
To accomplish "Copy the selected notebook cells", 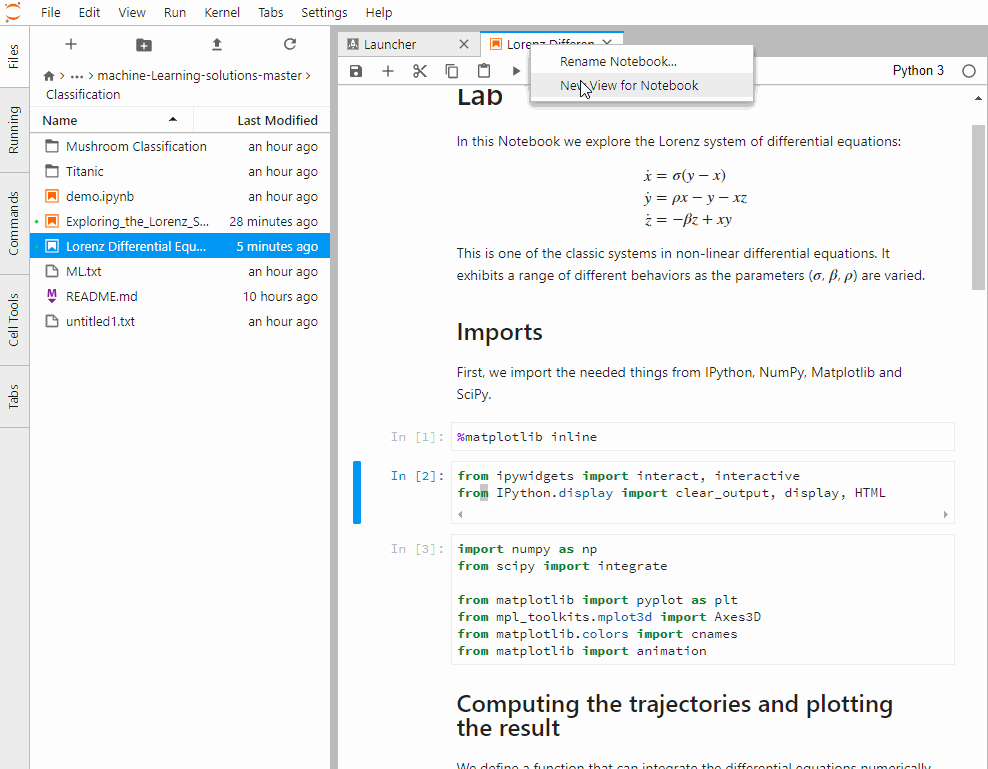I will tap(451, 70).
